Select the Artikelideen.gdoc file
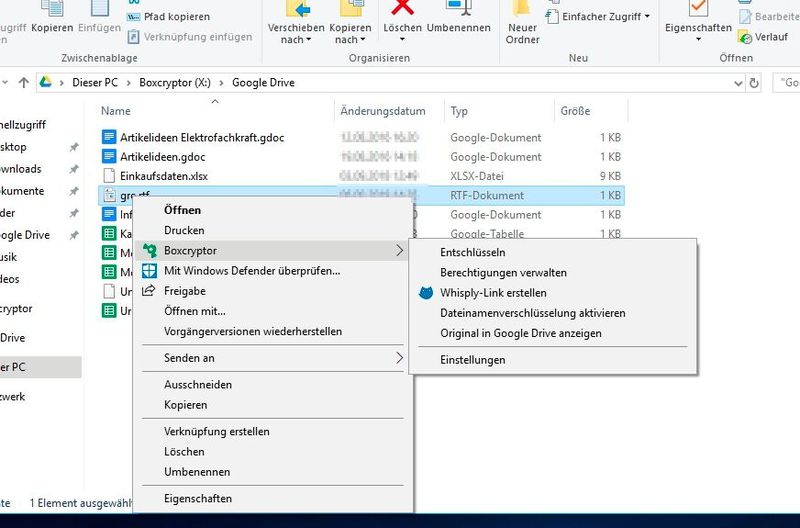 [x=163, y=157]
